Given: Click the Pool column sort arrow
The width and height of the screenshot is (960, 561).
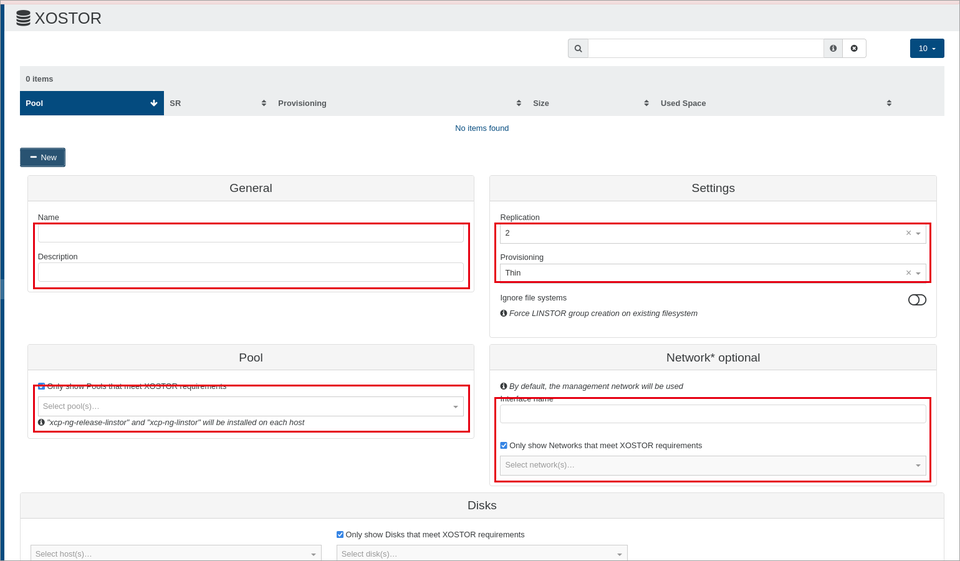Looking at the screenshot, I should pyautogui.click(x=154, y=104).
